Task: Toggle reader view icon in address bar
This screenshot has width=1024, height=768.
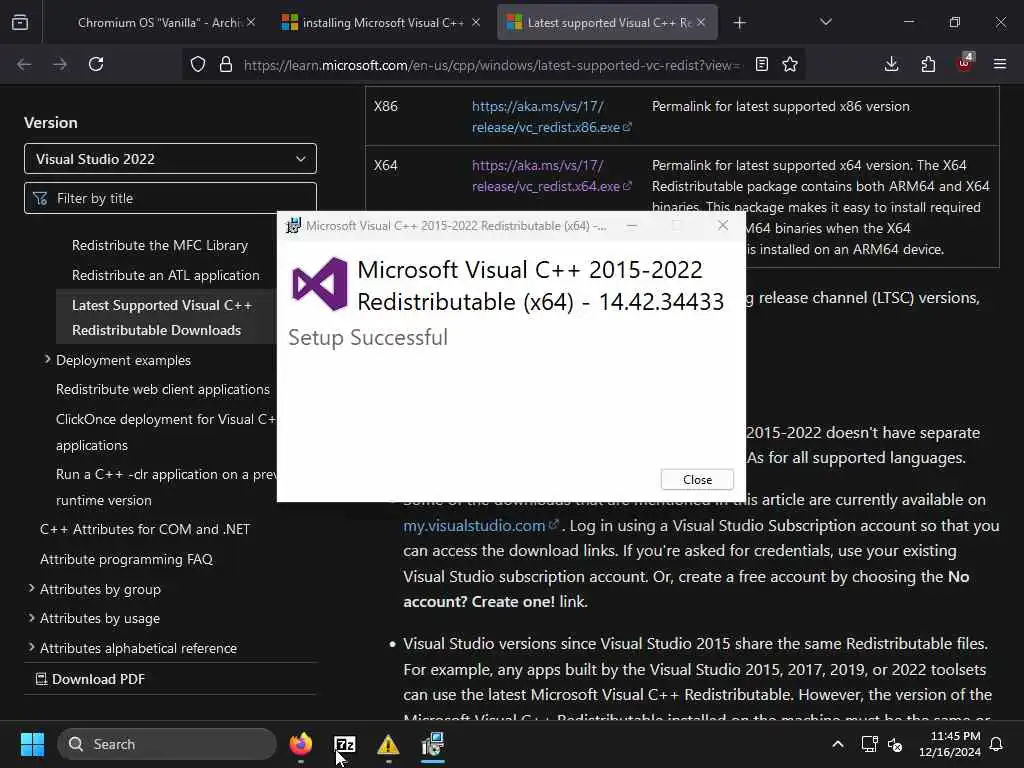Action: pos(761,64)
